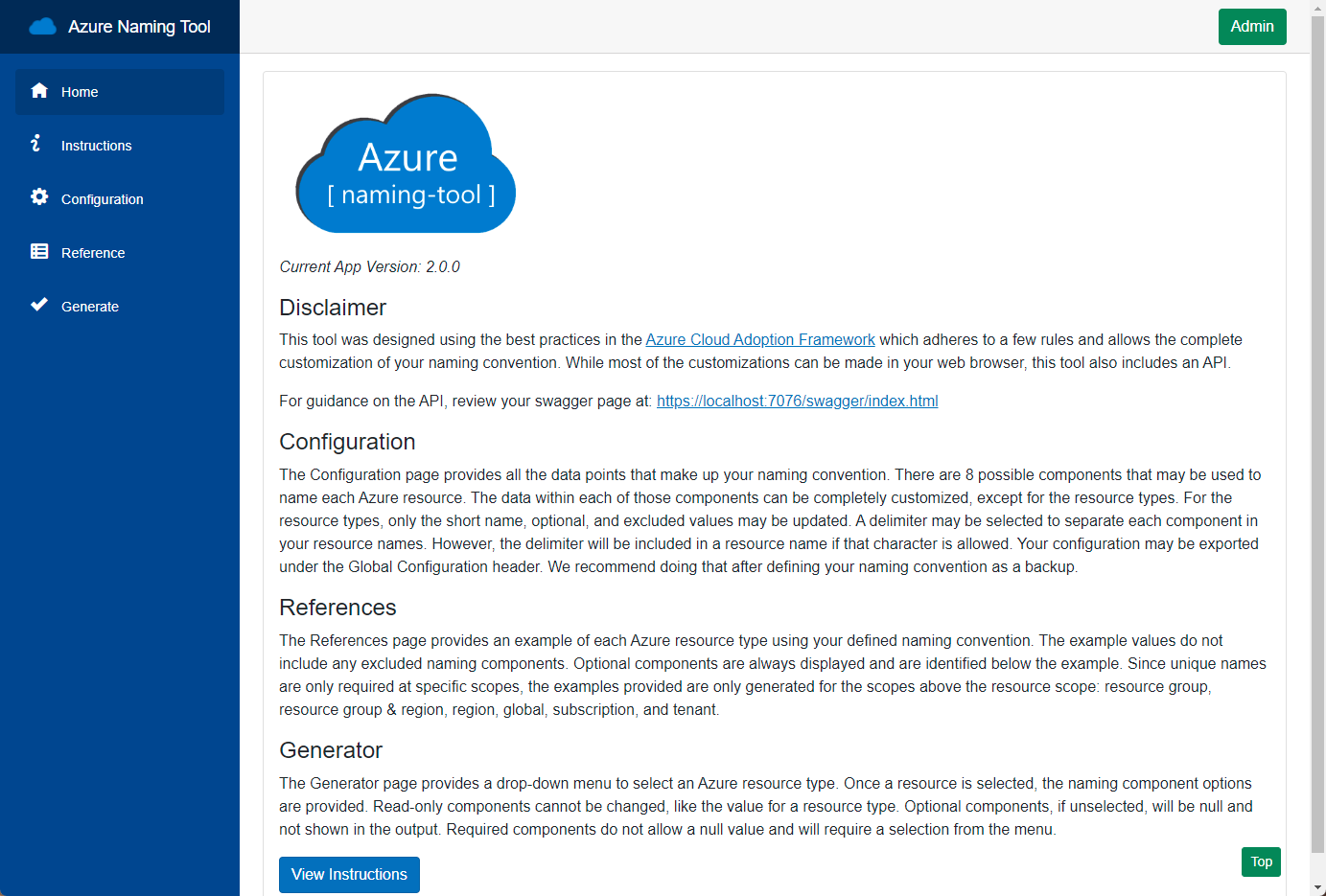This screenshot has width=1326, height=896.
Task: Click the green Top button
Action: (1261, 862)
